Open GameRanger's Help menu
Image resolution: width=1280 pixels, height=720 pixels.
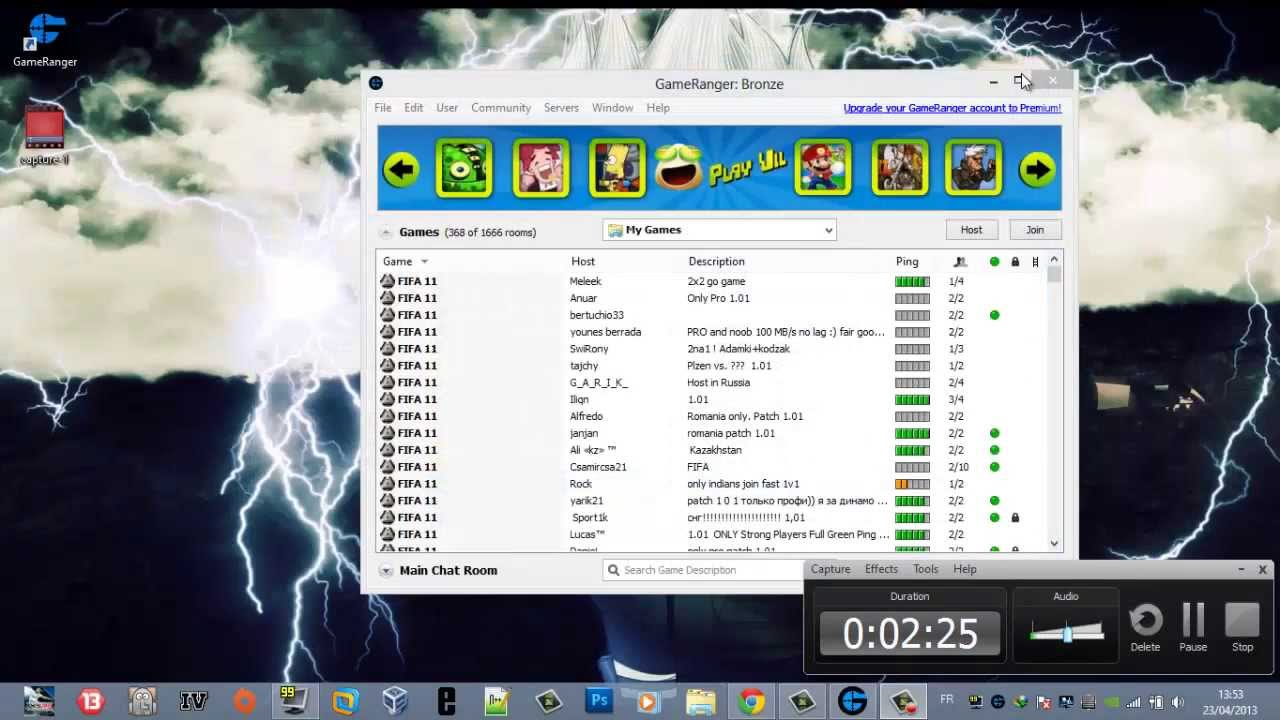(x=658, y=108)
